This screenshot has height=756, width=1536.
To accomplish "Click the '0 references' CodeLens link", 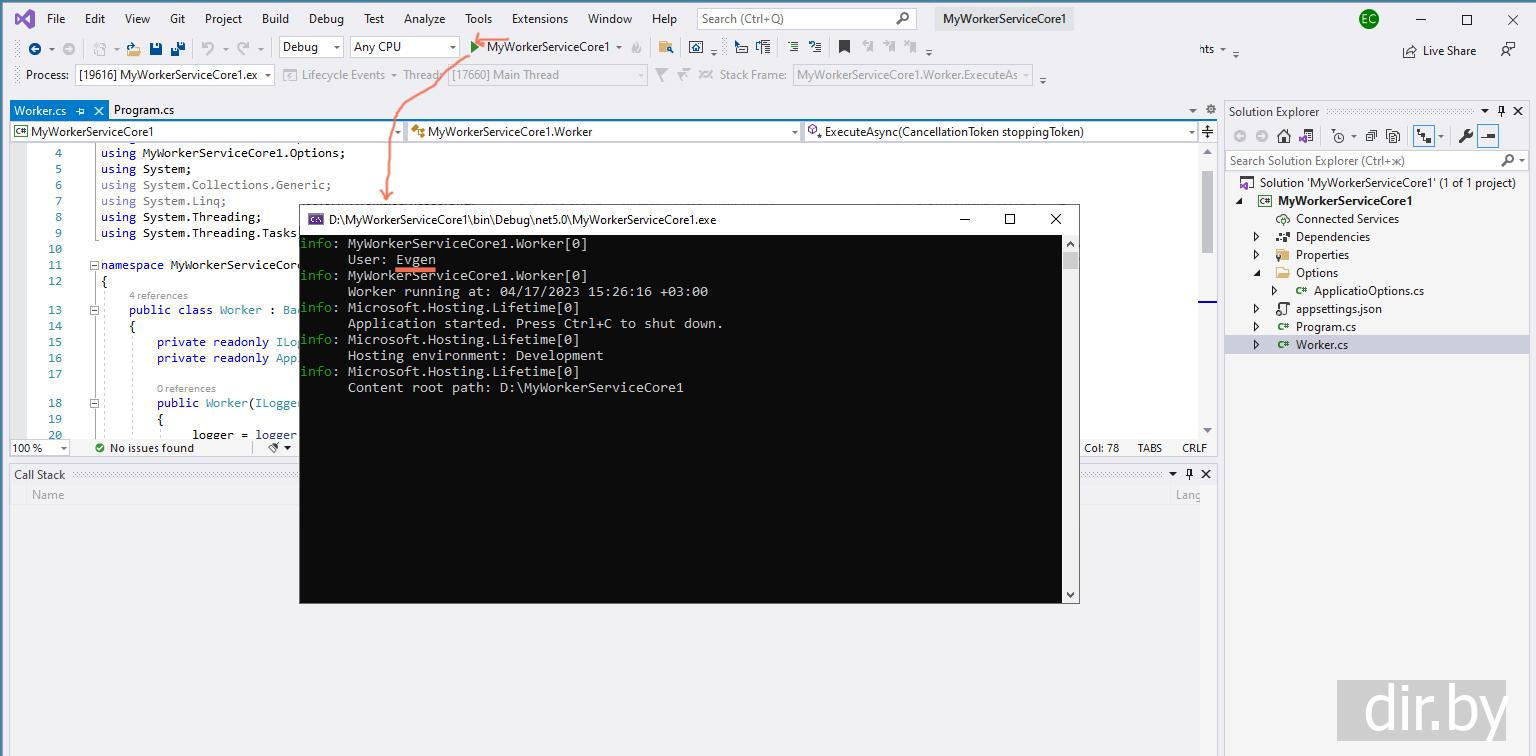I will point(186,388).
